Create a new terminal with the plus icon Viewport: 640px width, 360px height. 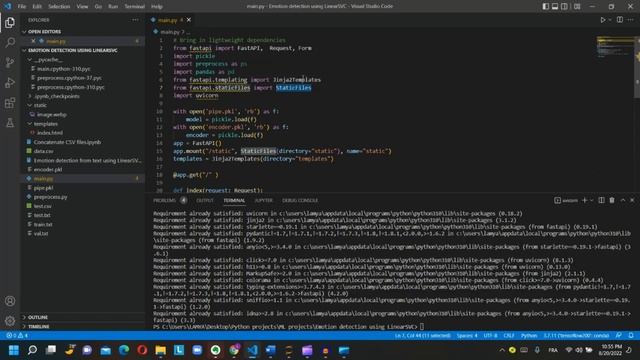(x=584, y=200)
